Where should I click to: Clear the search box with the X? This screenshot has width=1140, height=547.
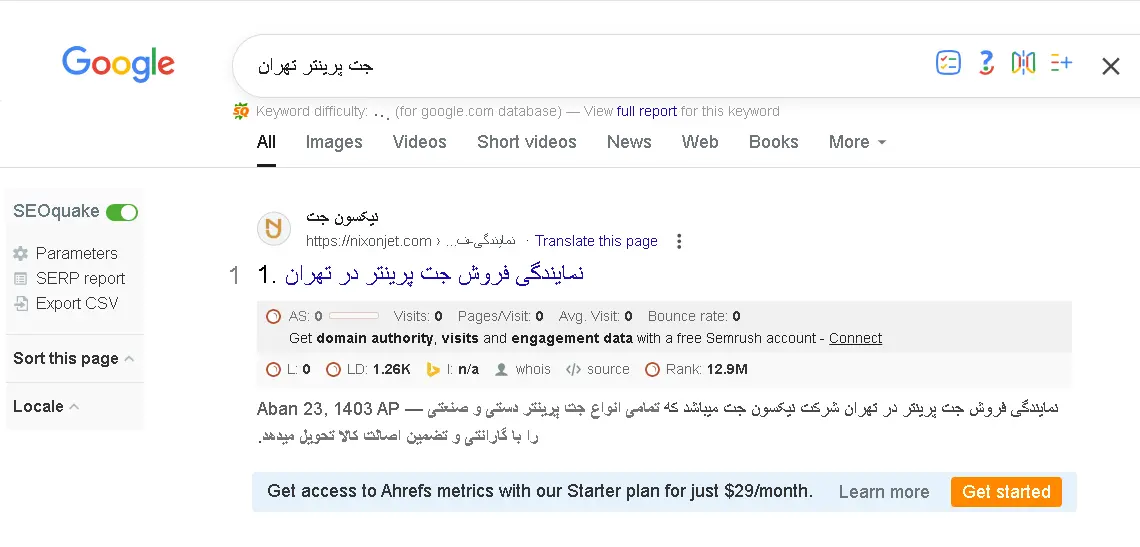[x=1110, y=67]
